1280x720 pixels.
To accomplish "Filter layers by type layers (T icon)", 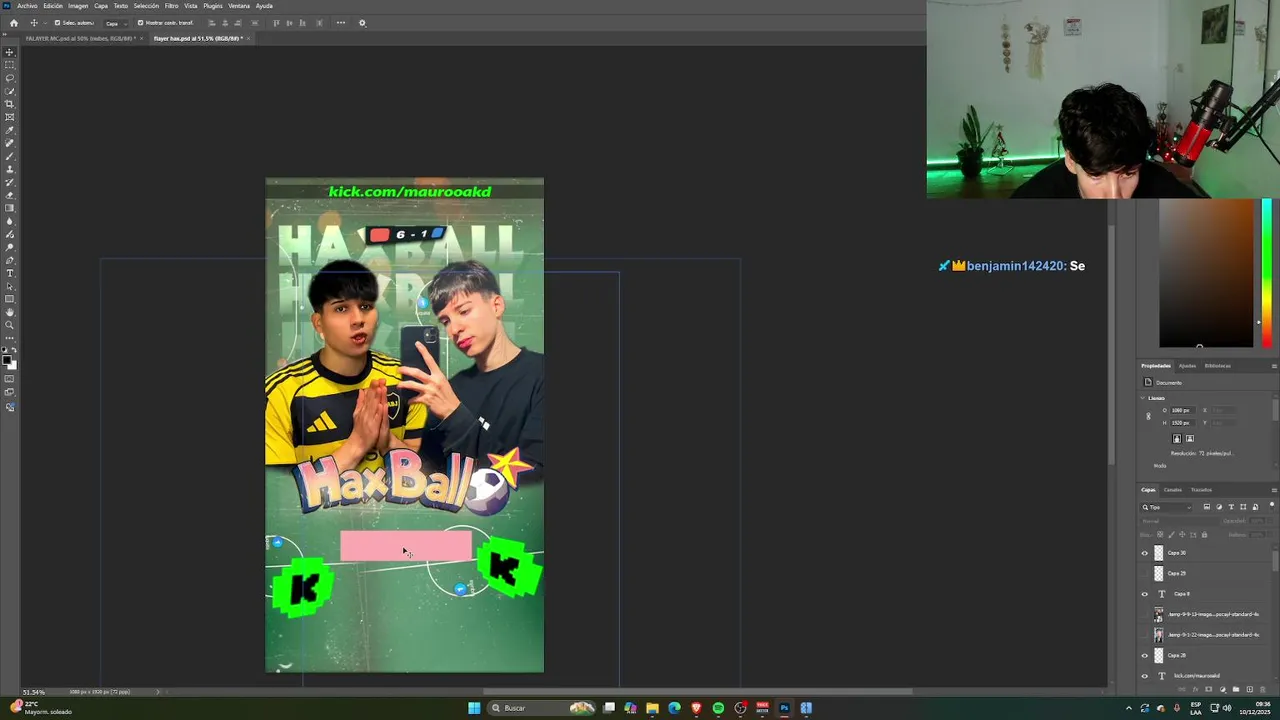I will 1231,507.
